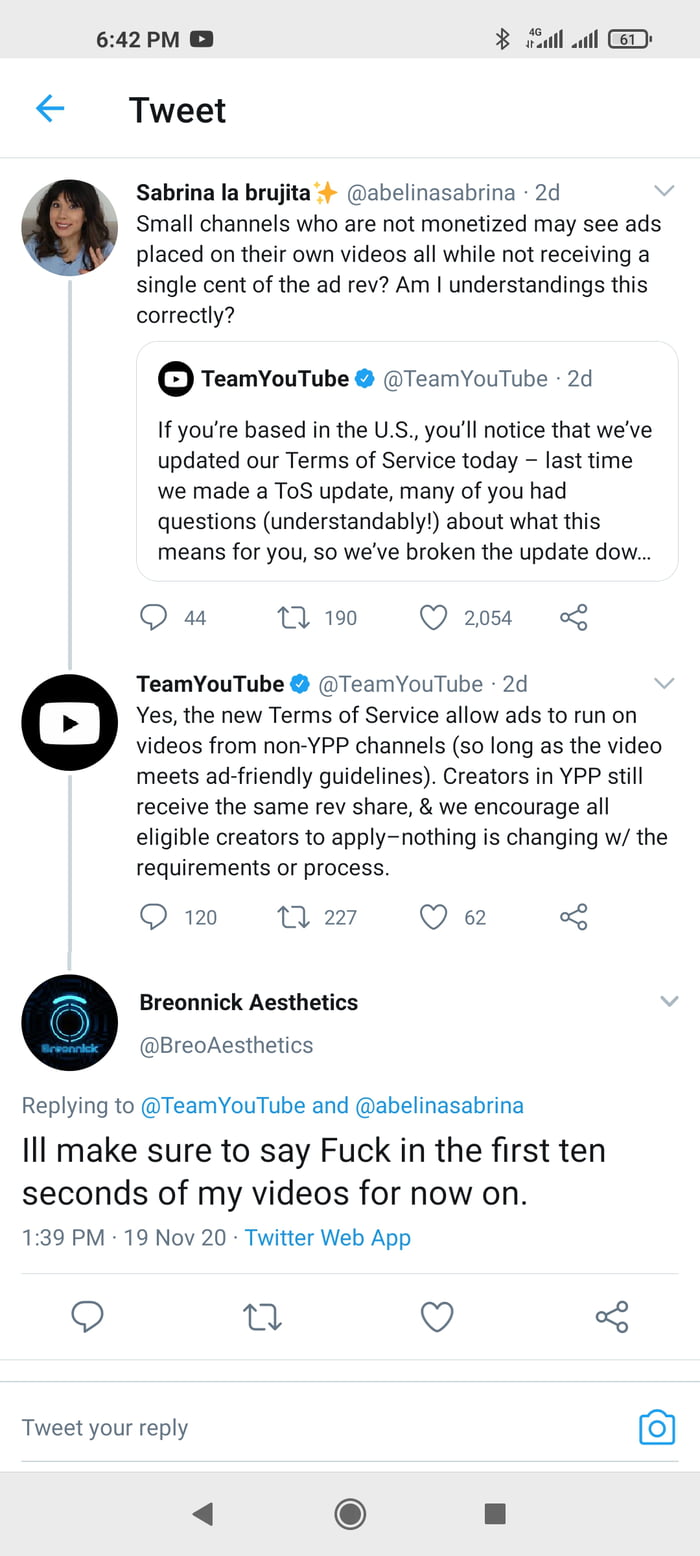Viewport: 700px width, 1556px height.
Task: Open the share icon on TeamYouTube's reply
Action: point(573,917)
